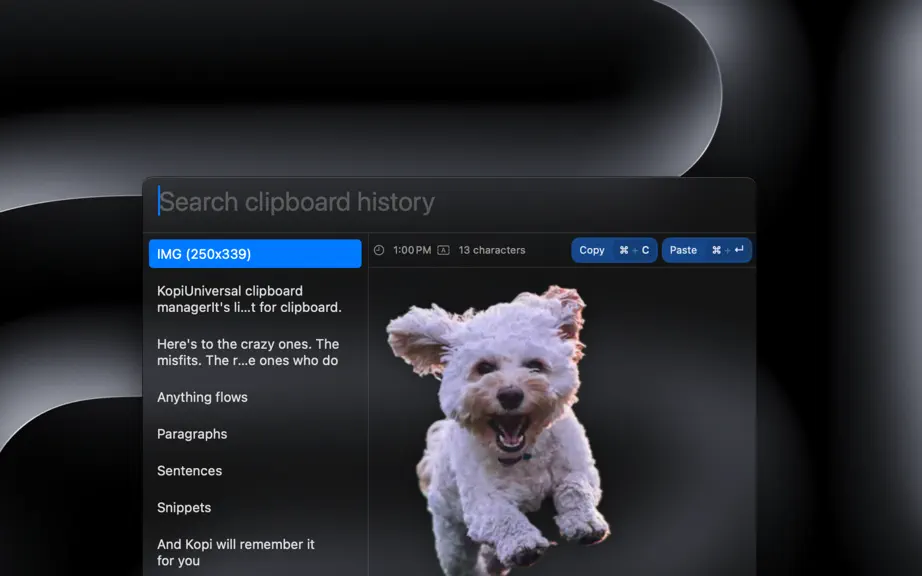Screen dimensions: 922x576
Task: Click the Copy button
Action: click(614, 250)
